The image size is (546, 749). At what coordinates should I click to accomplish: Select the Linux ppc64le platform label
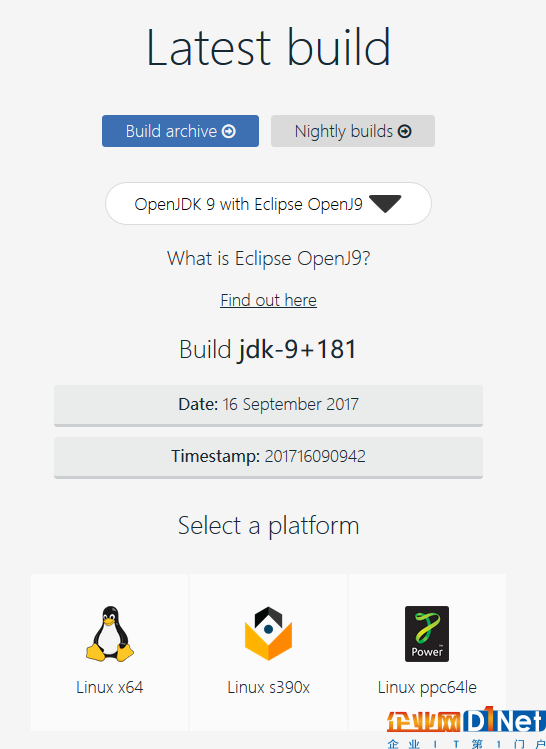(427, 688)
